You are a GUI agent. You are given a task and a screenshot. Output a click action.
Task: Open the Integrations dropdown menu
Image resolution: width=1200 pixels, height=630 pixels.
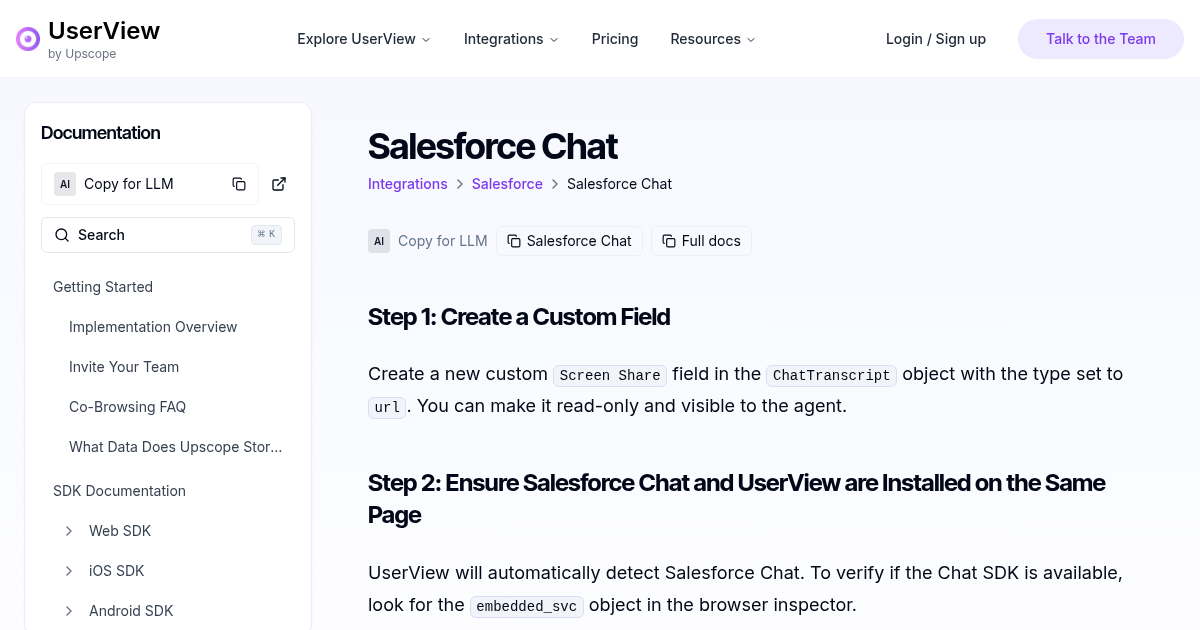pyautogui.click(x=511, y=39)
